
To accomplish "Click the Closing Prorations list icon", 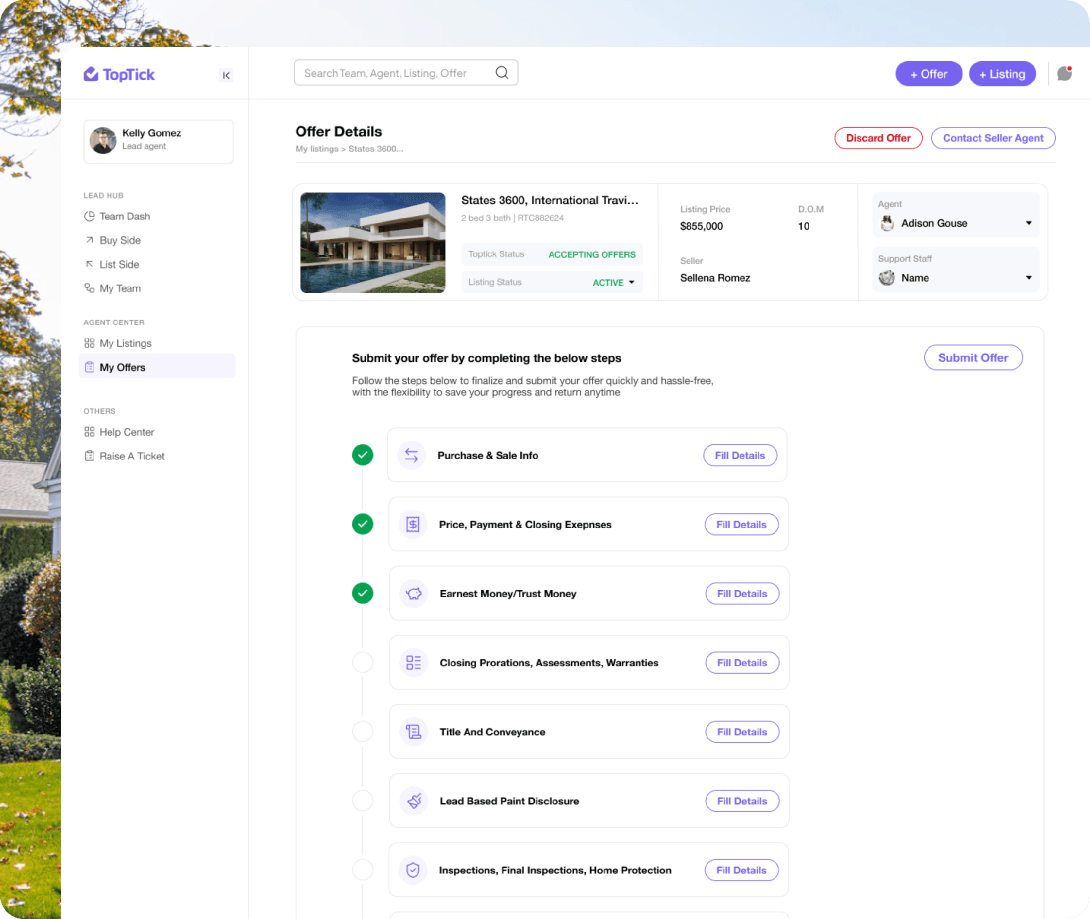I will click(414, 662).
